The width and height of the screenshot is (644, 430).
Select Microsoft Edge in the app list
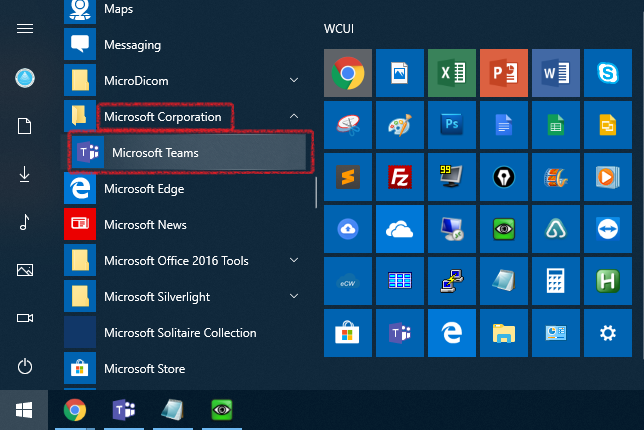click(186, 189)
